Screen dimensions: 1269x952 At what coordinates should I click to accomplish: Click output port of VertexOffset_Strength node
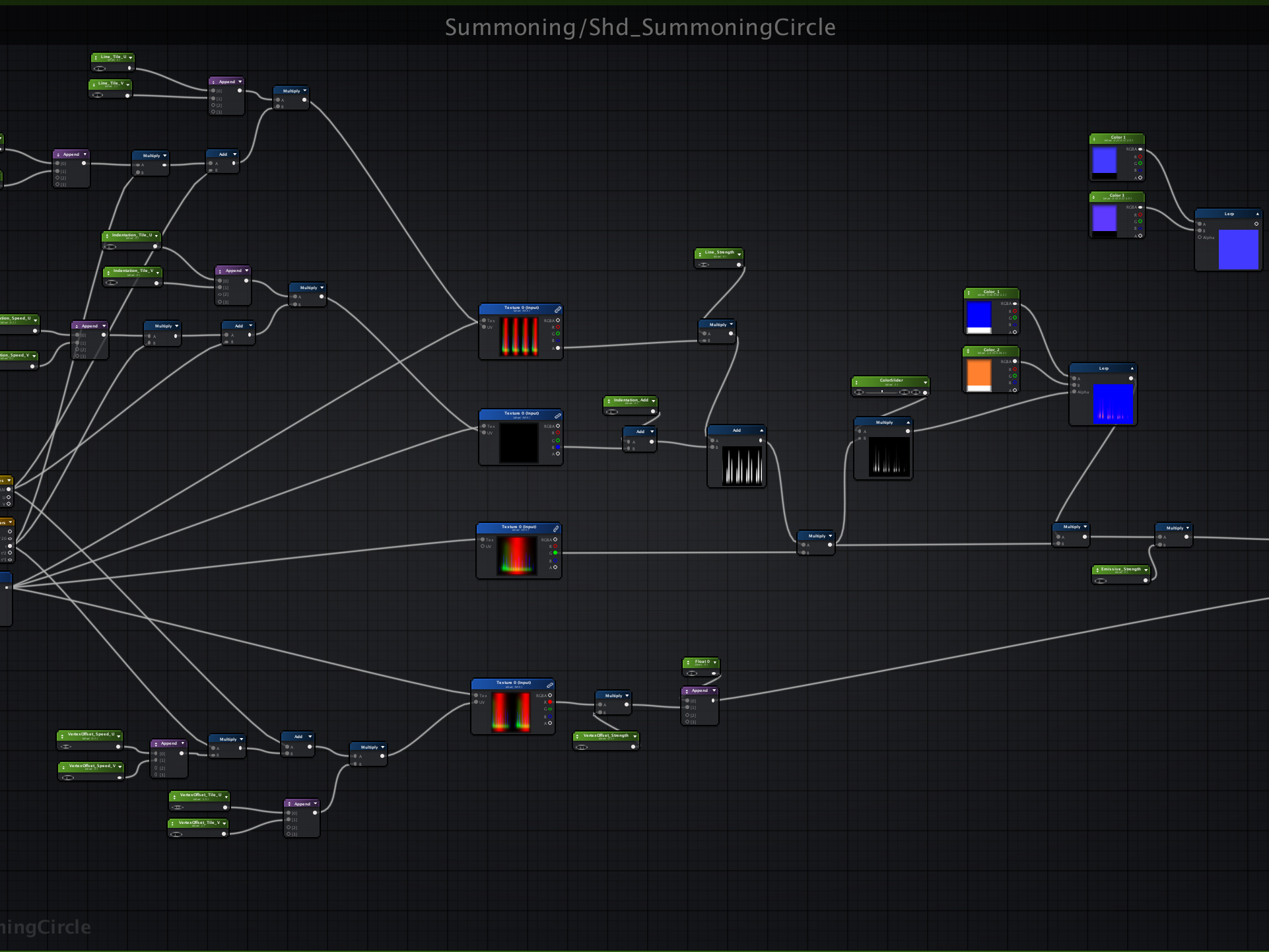click(x=633, y=747)
